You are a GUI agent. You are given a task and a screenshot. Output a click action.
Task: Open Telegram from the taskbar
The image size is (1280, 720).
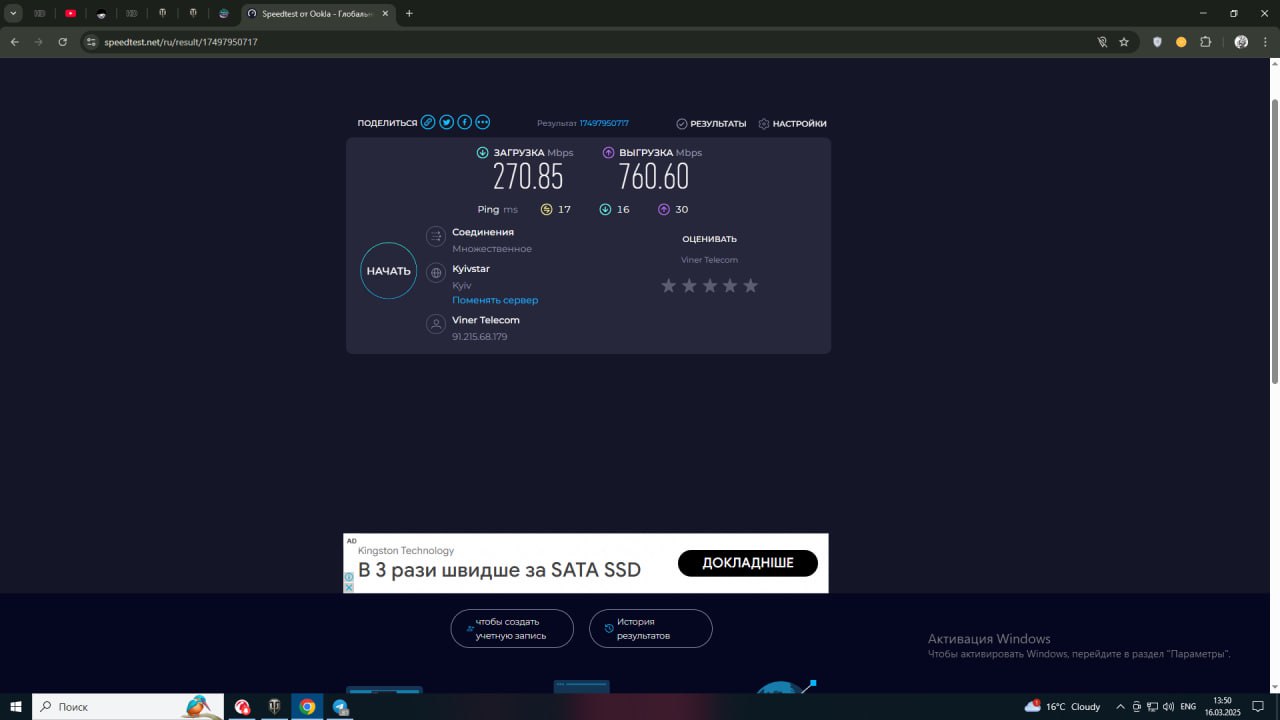(x=341, y=706)
